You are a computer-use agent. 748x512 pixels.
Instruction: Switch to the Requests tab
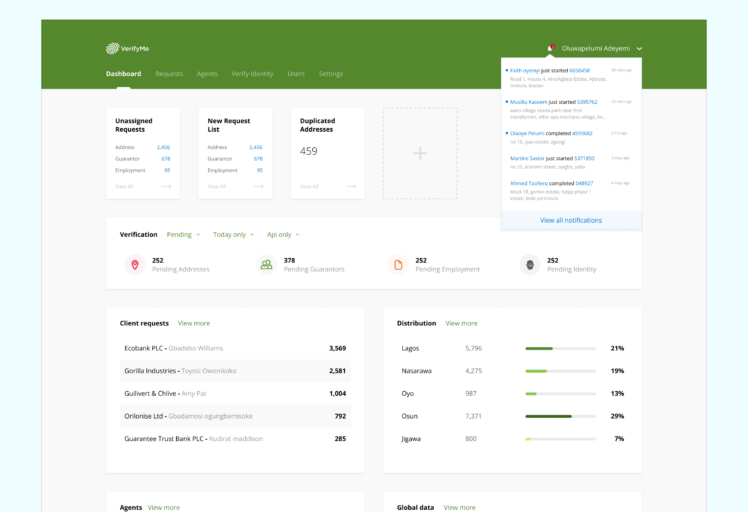coord(169,74)
